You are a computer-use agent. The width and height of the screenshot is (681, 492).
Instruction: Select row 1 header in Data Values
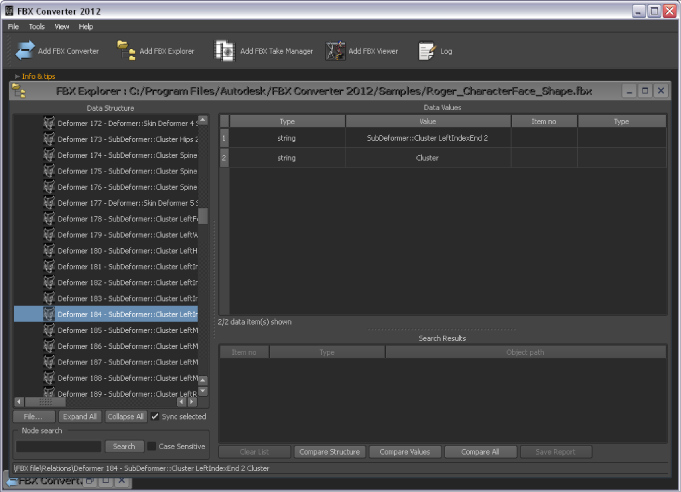224,138
